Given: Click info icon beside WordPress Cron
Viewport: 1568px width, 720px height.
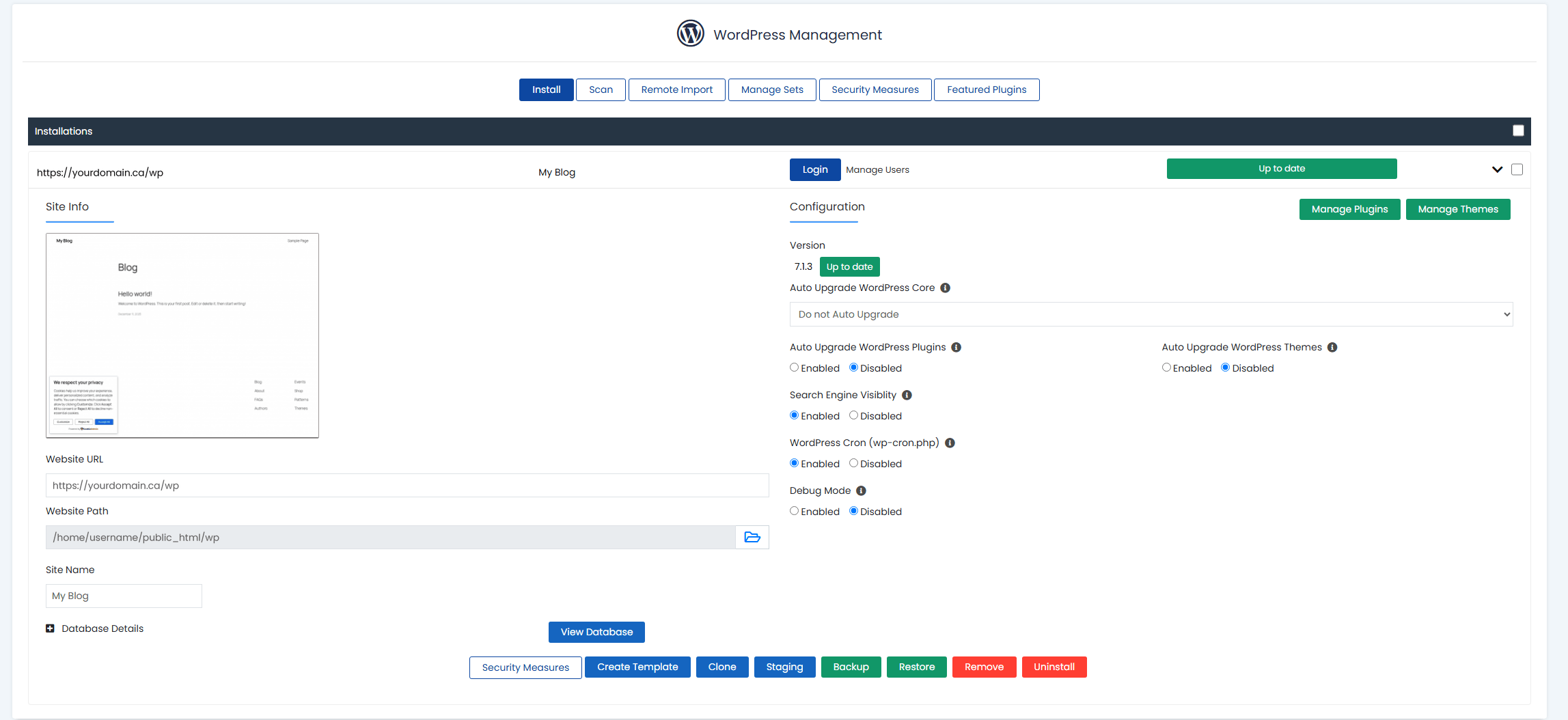Looking at the screenshot, I should tap(950, 443).
